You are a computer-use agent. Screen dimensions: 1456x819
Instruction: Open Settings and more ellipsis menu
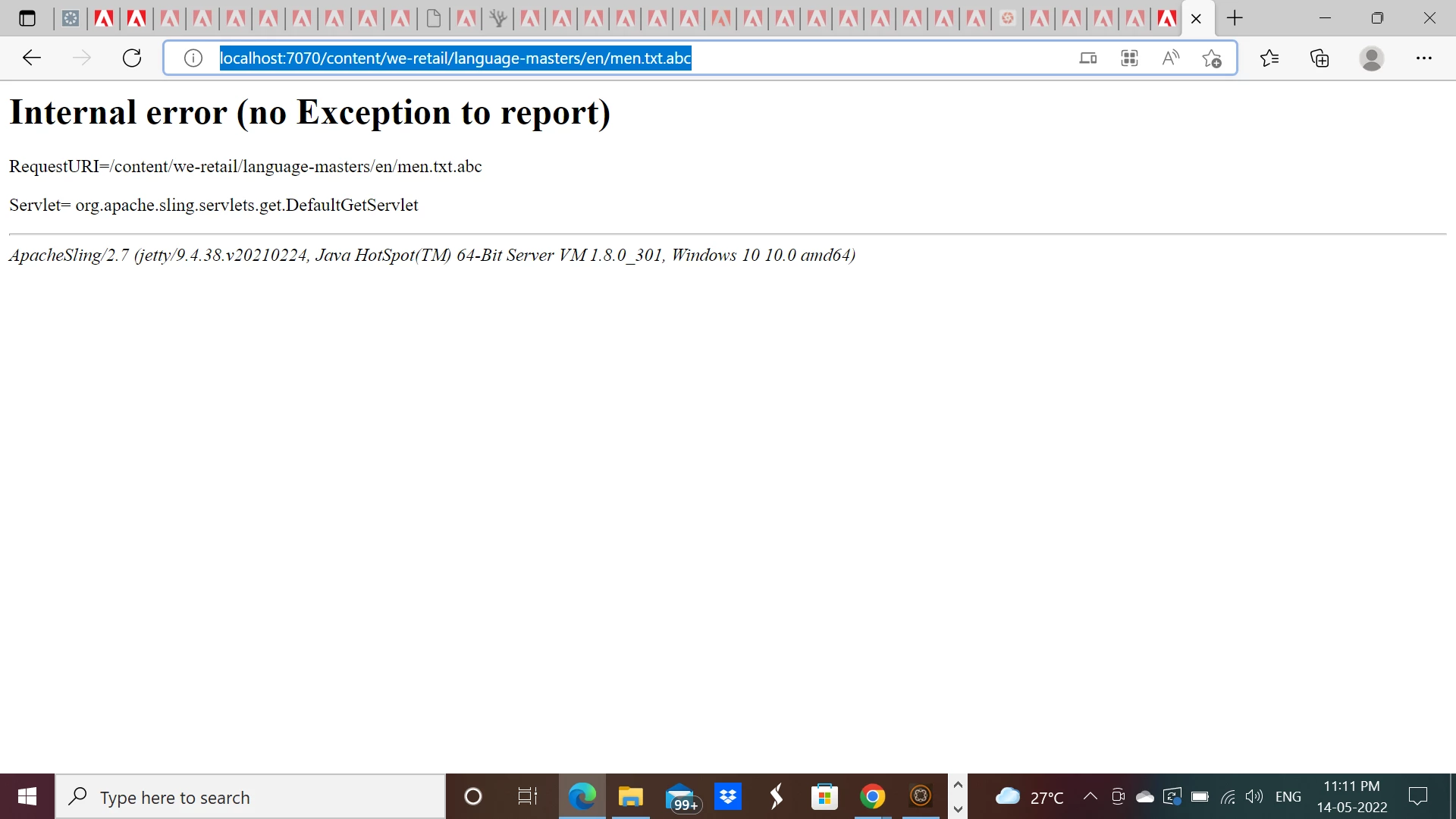[x=1424, y=58]
